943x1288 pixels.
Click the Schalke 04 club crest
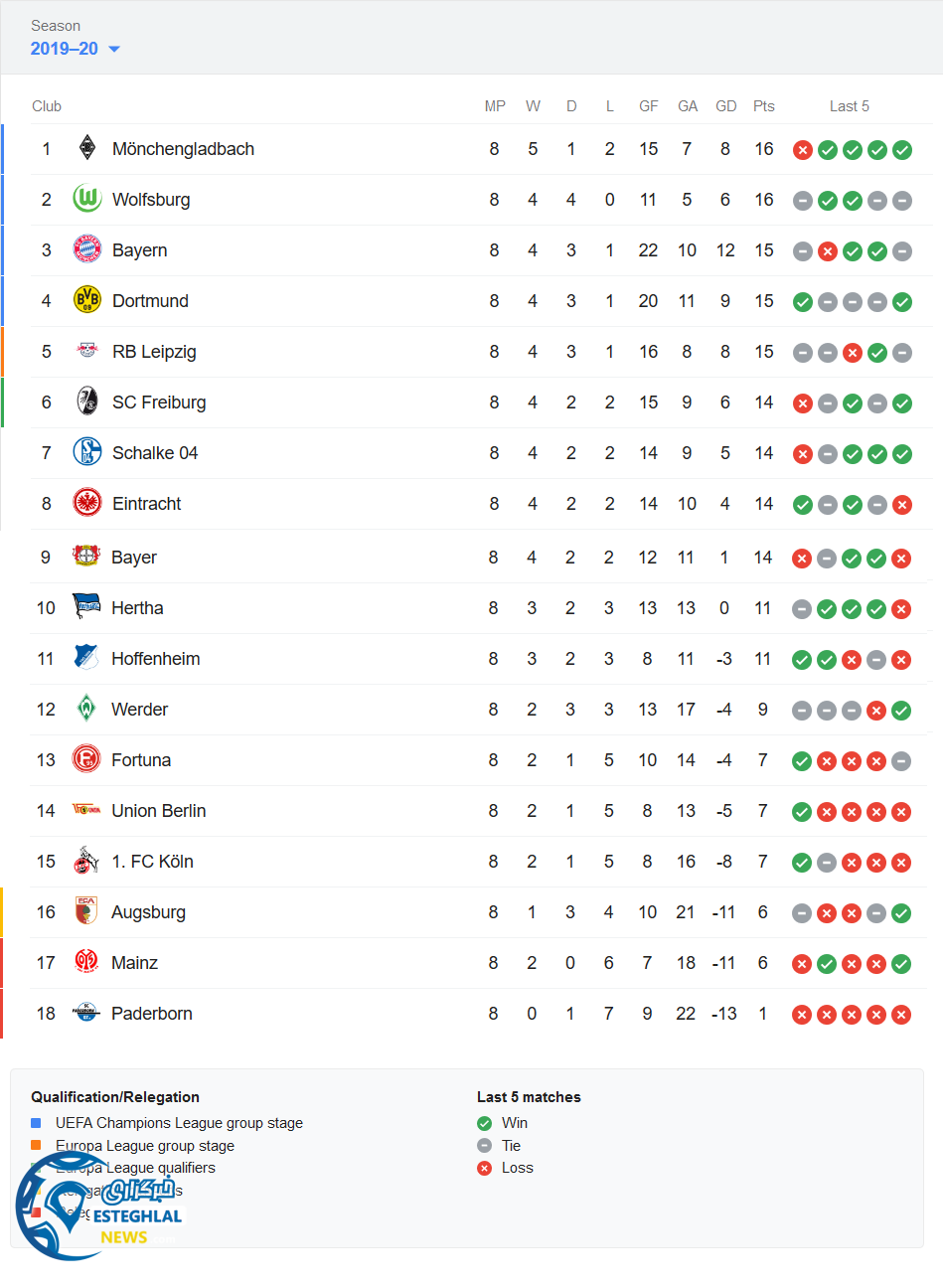[87, 452]
